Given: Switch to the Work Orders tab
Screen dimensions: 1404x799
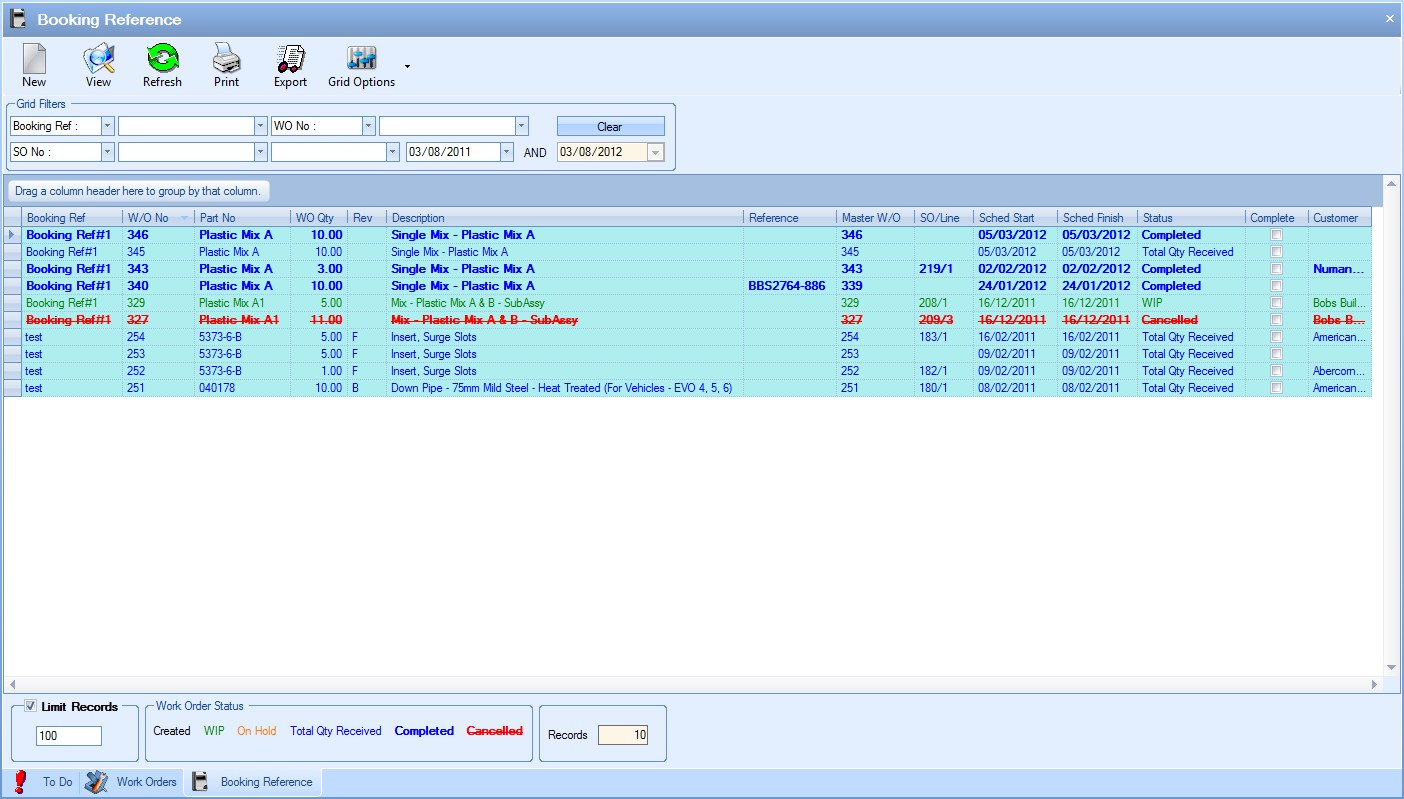Looking at the screenshot, I should pos(145,782).
